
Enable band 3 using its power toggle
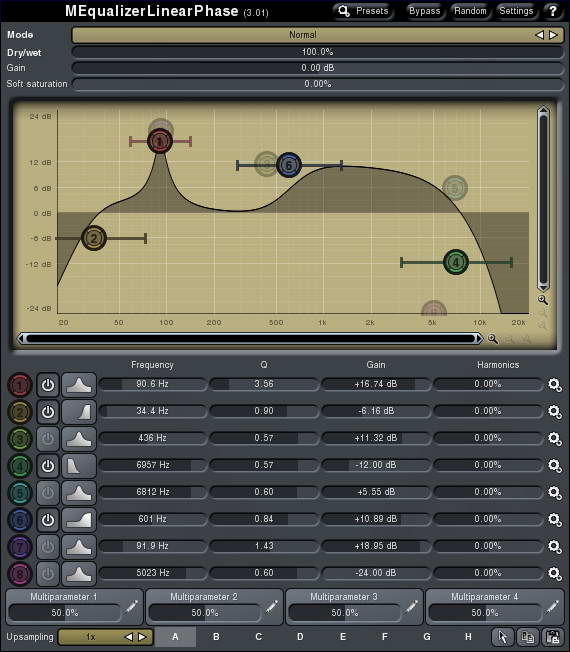click(48, 439)
